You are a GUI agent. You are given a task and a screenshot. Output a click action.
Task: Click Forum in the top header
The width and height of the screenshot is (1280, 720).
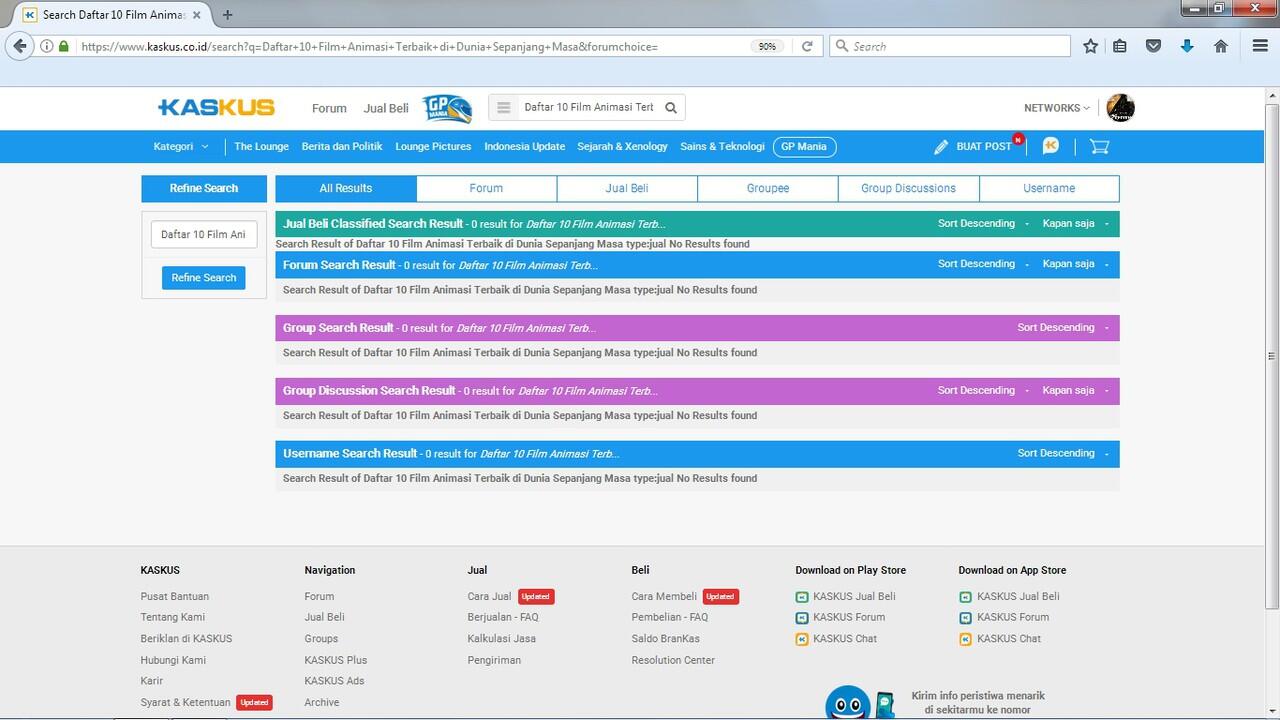(329, 108)
